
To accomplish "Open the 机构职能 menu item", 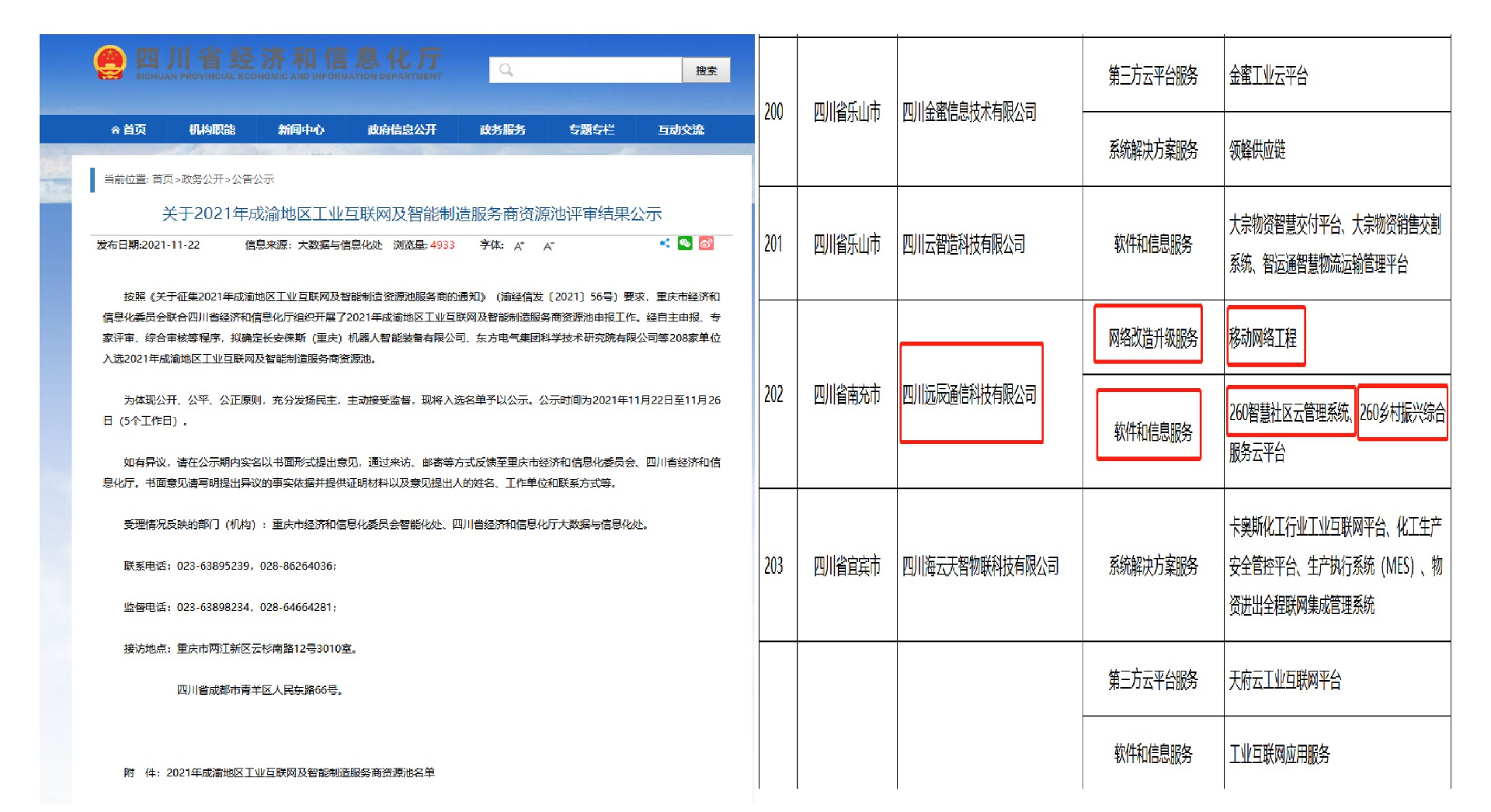I will point(212,130).
